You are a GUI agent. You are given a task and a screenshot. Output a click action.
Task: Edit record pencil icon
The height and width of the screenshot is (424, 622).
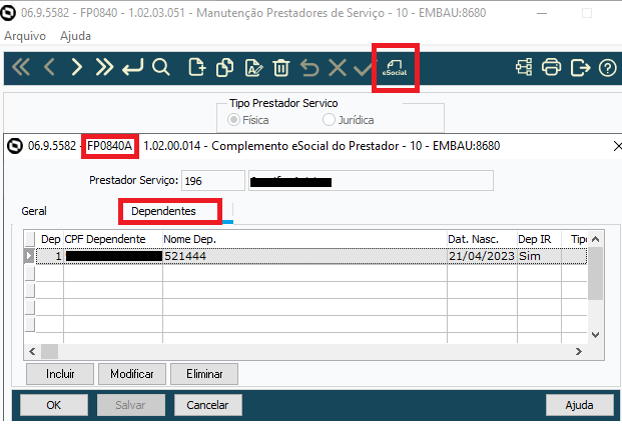[x=253, y=67]
